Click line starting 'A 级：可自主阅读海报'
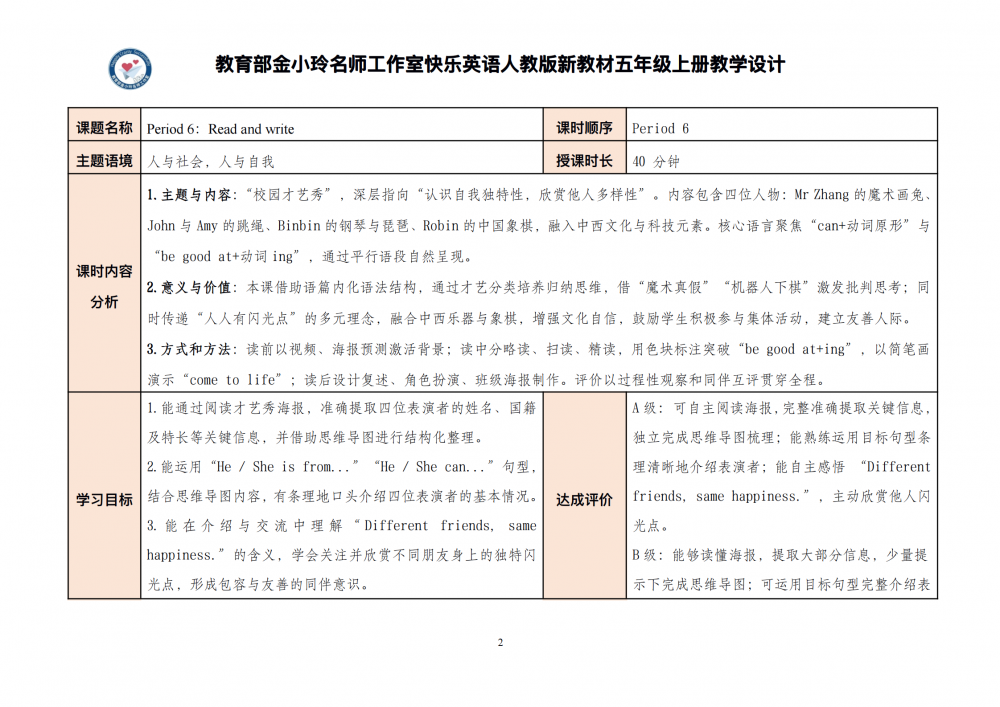1000x707 pixels. [782, 408]
